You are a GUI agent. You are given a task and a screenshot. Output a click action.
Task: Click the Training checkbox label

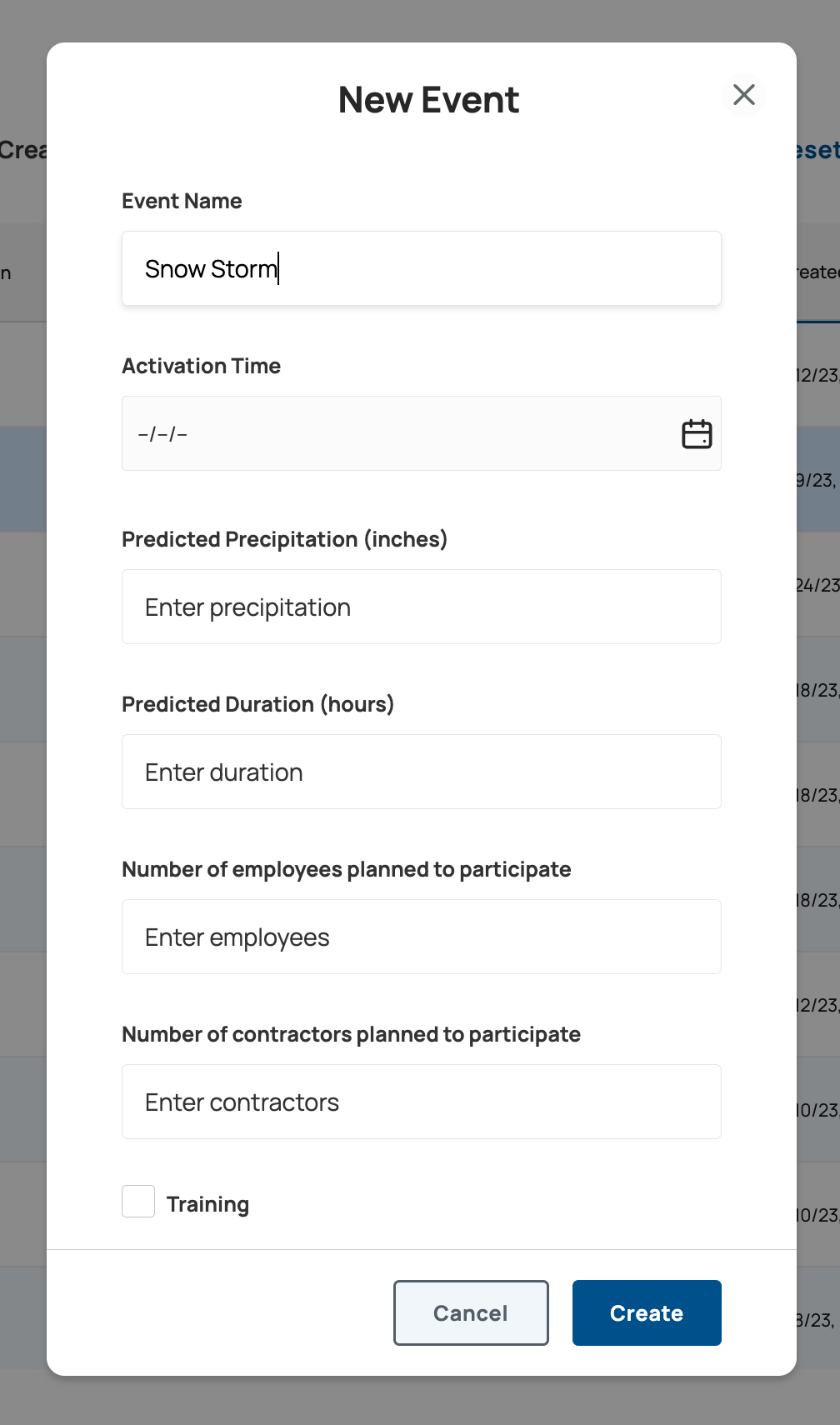[x=207, y=1204]
